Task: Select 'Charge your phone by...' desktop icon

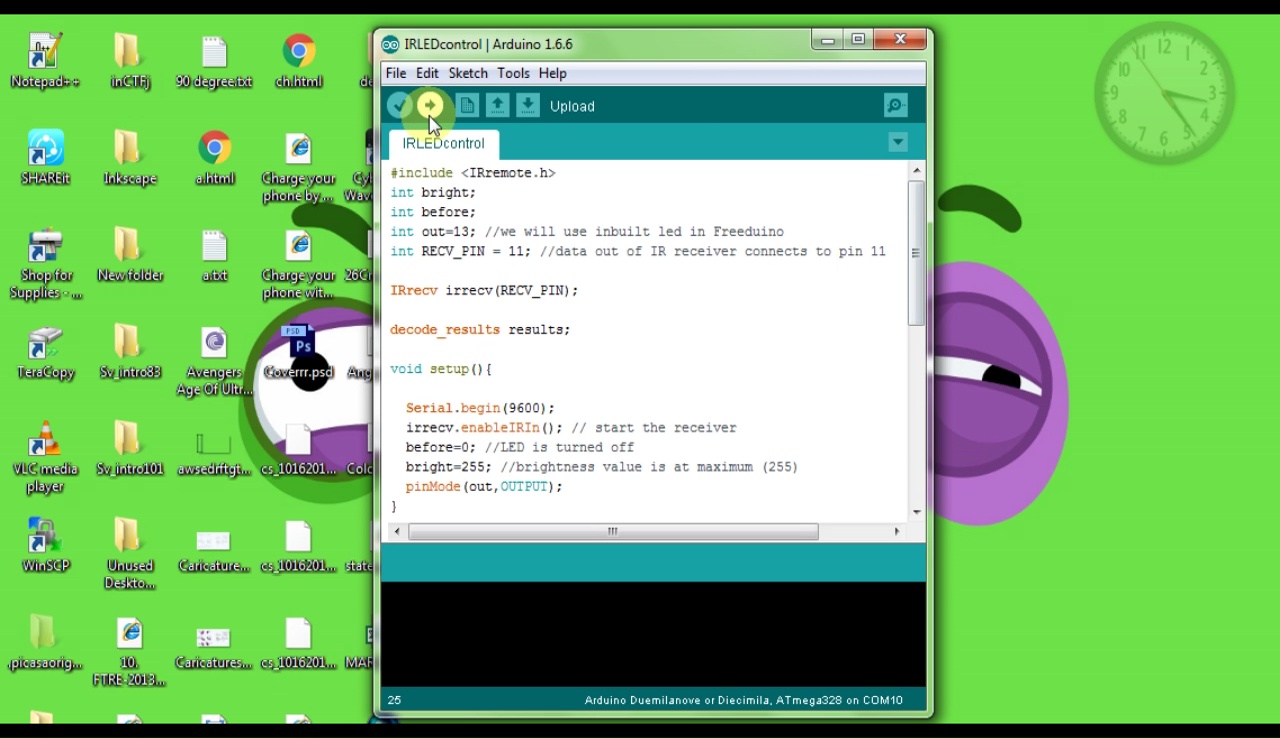Action: tap(298, 167)
